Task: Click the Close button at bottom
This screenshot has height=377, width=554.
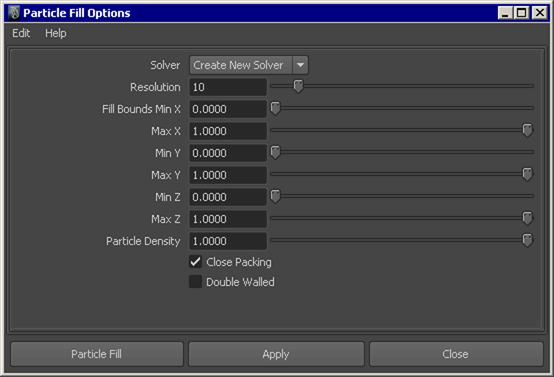Action: (456, 354)
